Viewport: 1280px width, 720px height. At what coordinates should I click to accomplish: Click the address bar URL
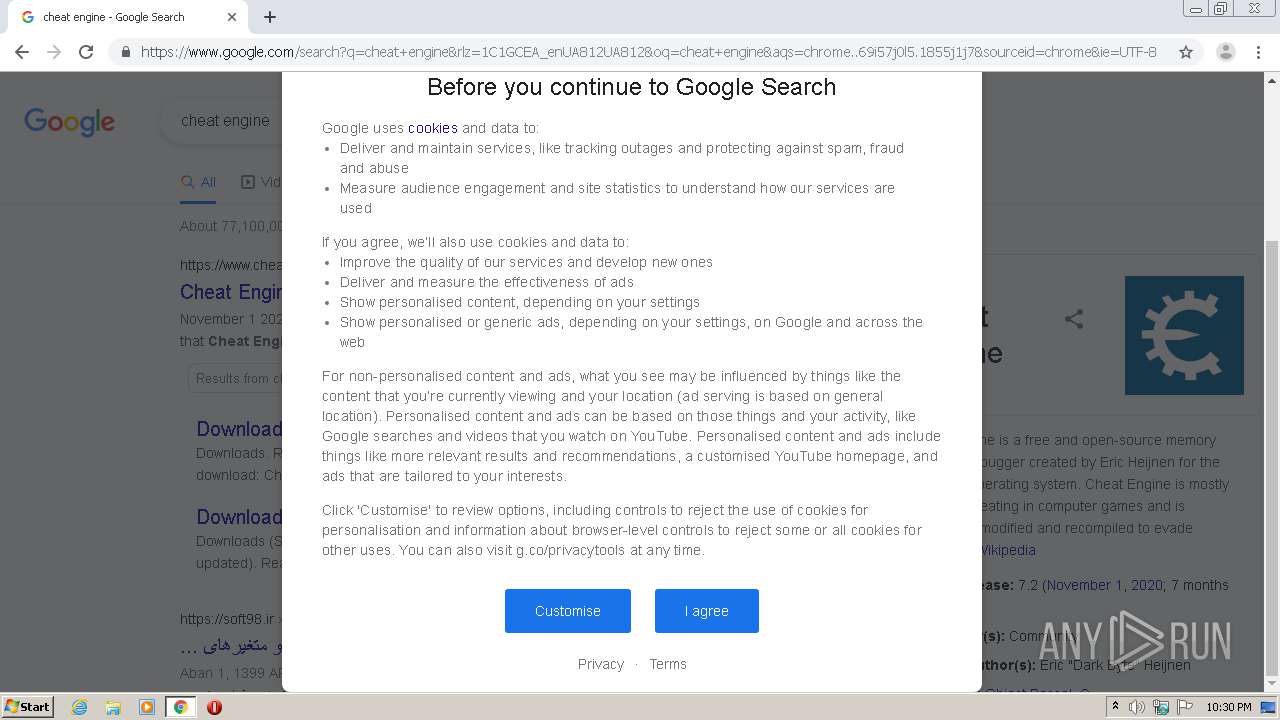(648, 52)
